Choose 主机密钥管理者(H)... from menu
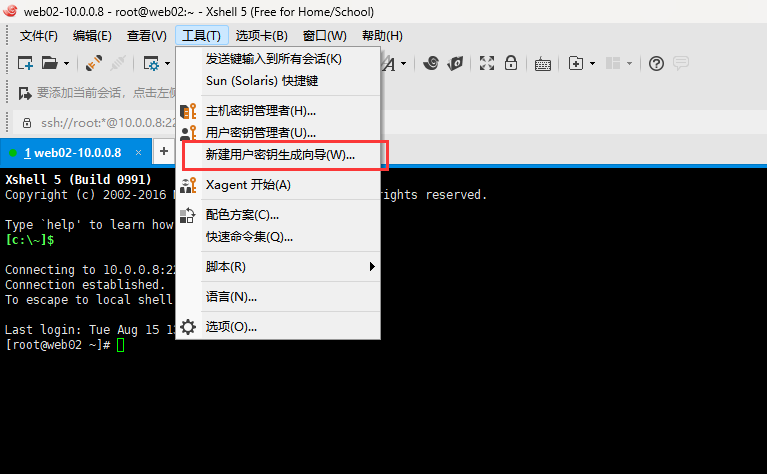The width and height of the screenshot is (767, 474). tap(278, 111)
